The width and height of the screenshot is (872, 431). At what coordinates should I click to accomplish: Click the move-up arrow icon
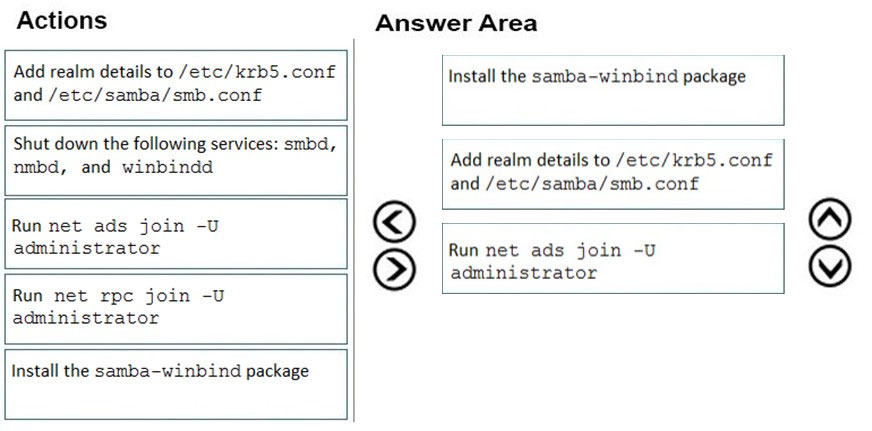click(830, 219)
